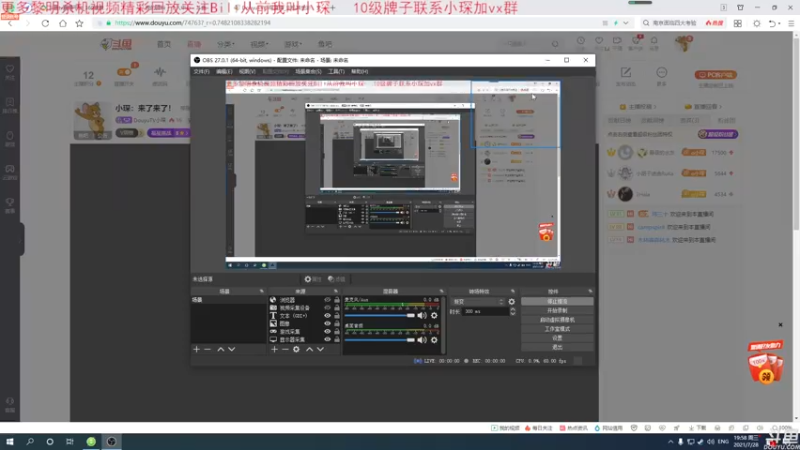
Task: Pop out the Scenes dock panel
Action: click(x=262, y=291)
